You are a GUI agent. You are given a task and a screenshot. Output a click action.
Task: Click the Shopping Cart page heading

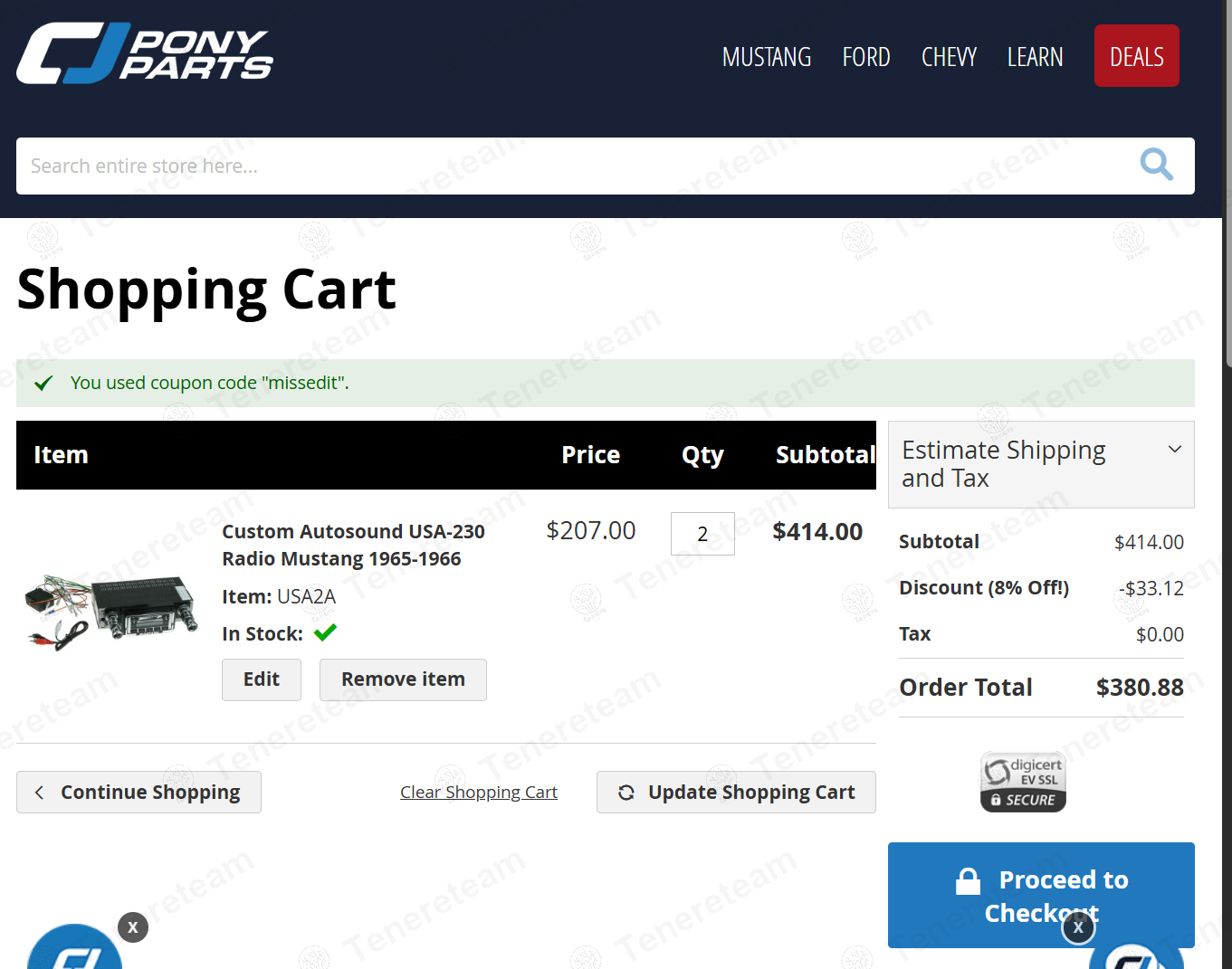[206, 290]
